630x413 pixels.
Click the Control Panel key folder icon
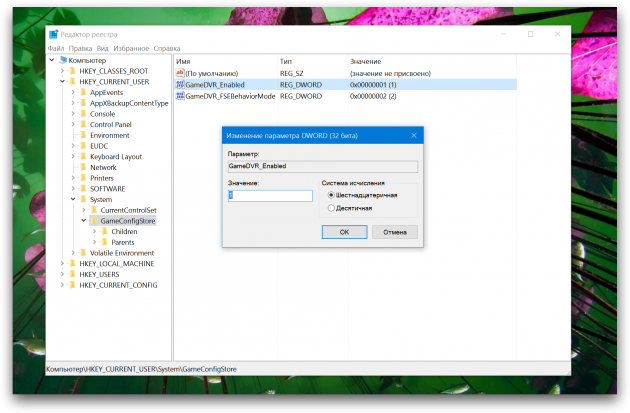[83, 124]
